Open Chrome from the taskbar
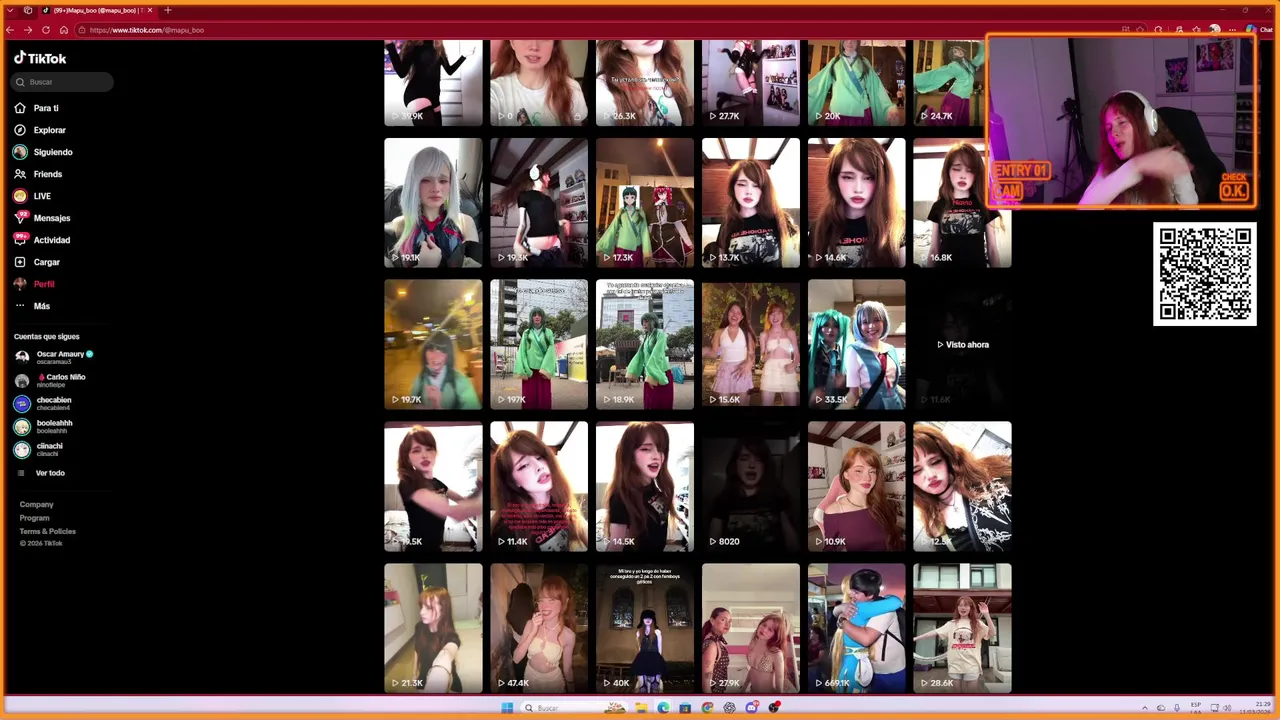This screenshot has height=720, width=1280. [x=707, y=708]
